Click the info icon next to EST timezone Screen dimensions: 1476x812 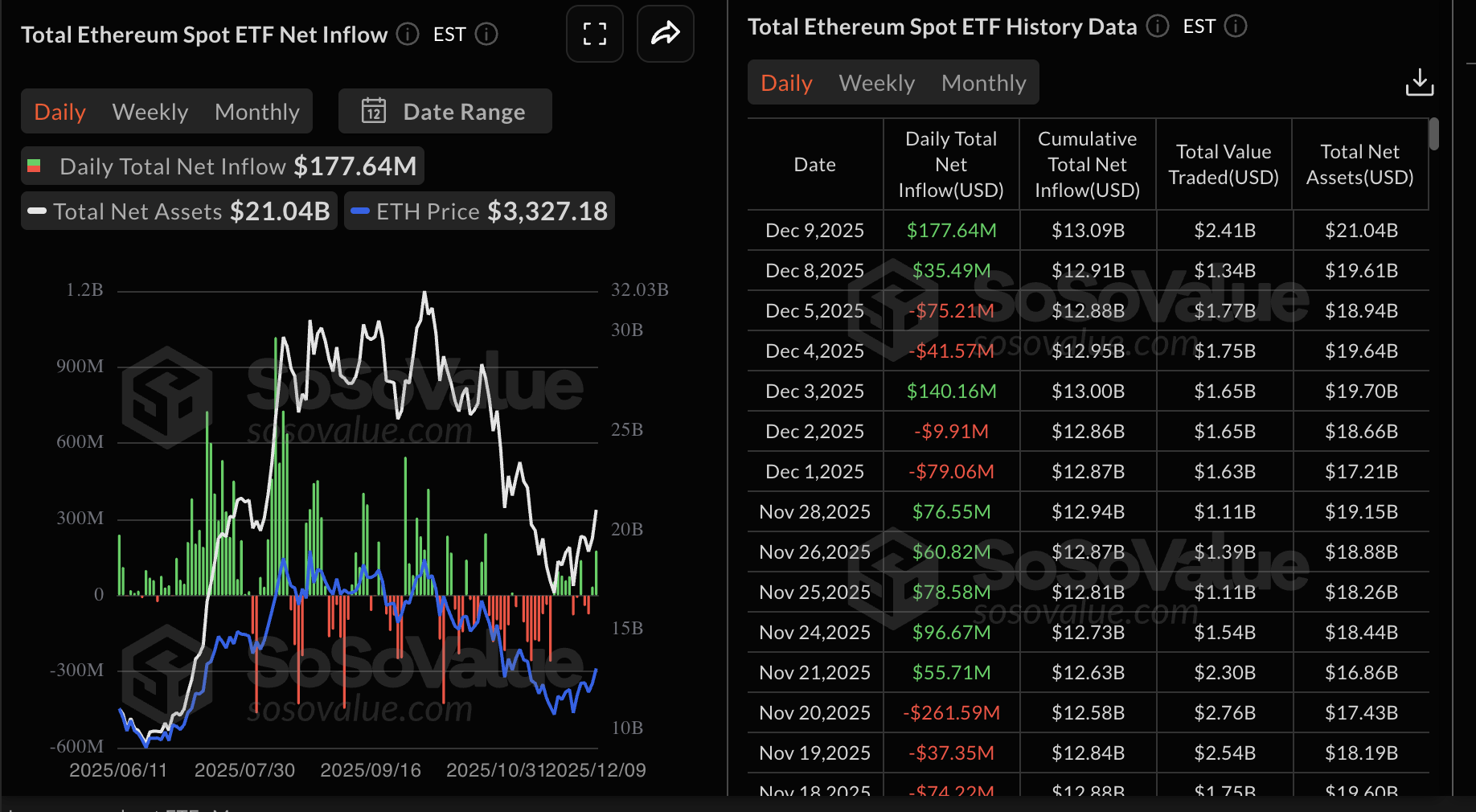(487, 35)
